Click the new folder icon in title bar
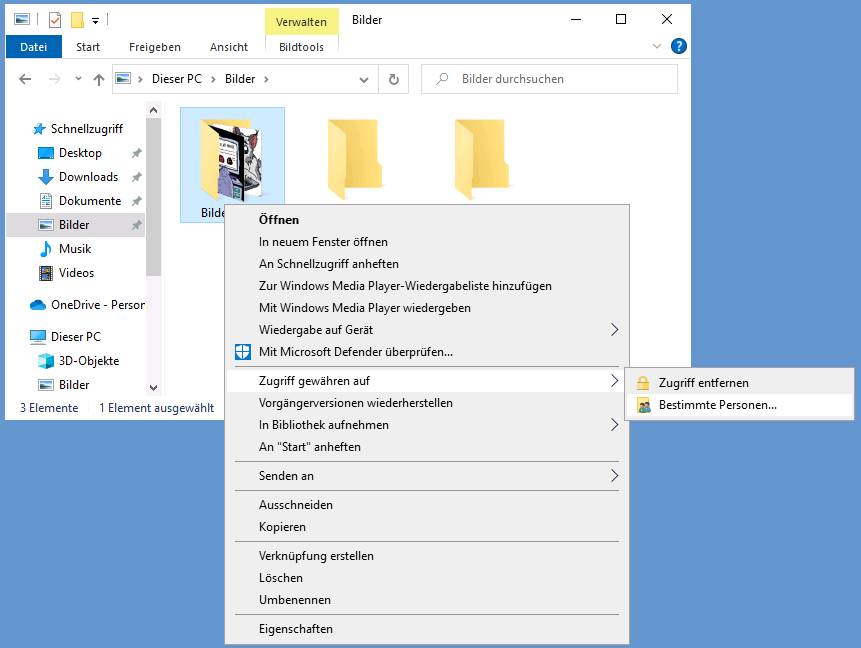This screenshot has height=648, width=861. coord(77,19)
